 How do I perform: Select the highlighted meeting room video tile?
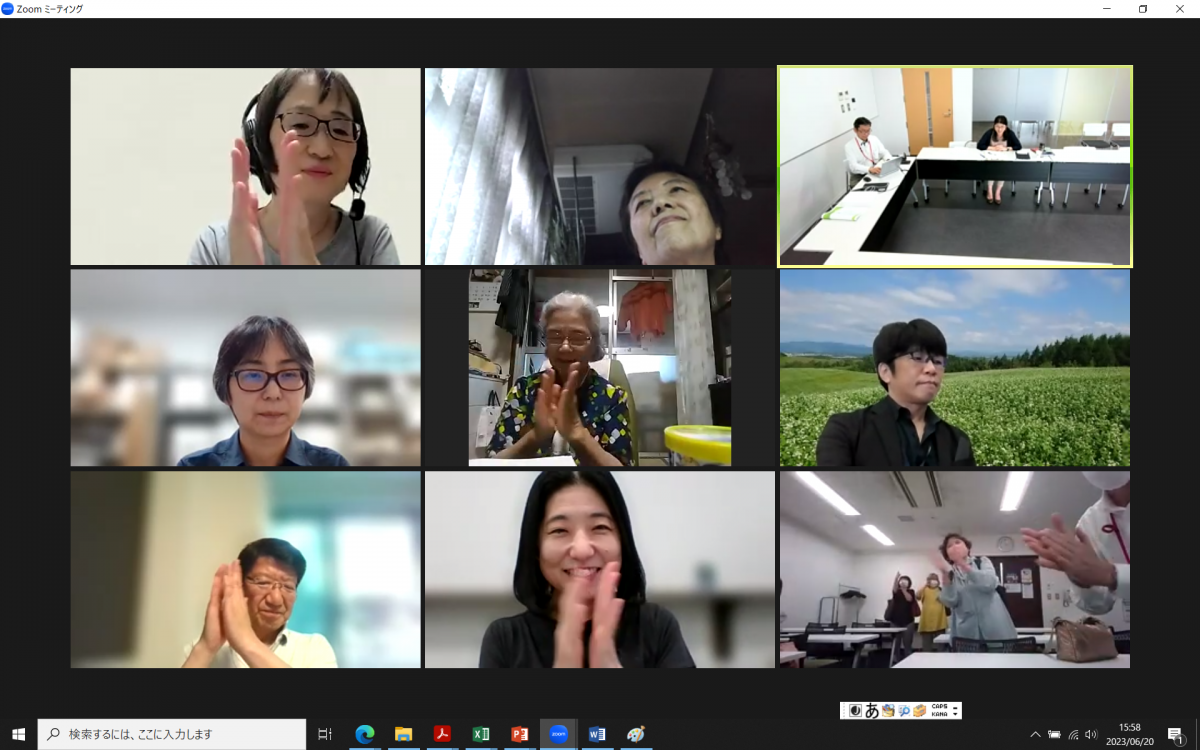click(955, 166)
